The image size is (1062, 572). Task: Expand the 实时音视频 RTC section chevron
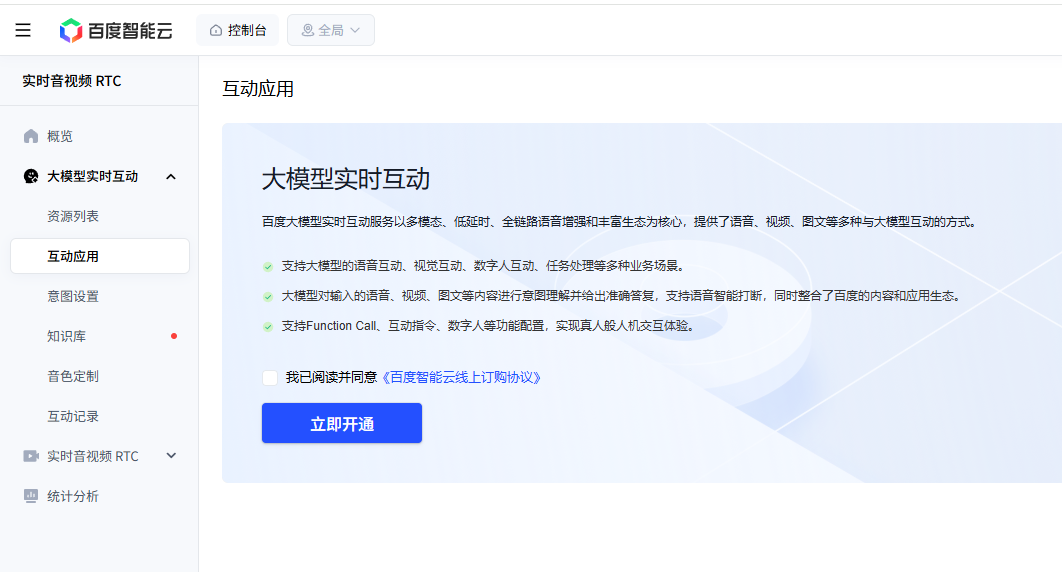tap(171, 456)
